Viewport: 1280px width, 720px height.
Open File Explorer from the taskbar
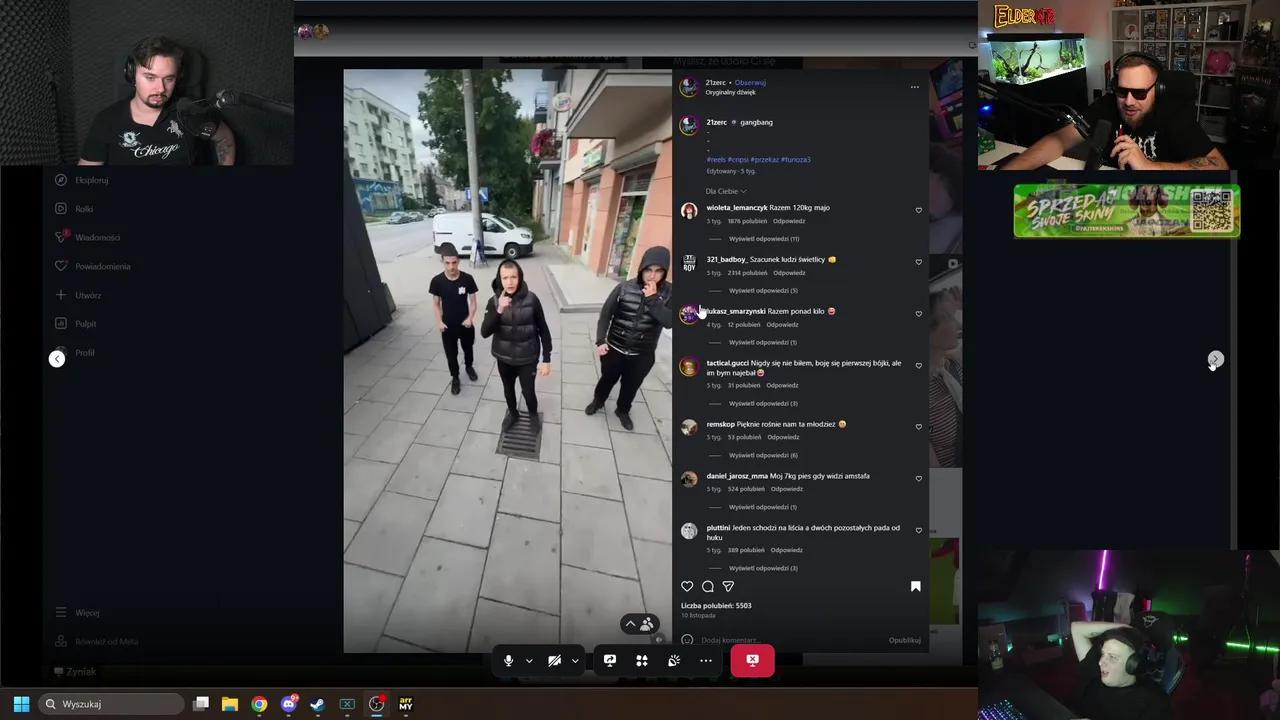(x=230, y=704)
